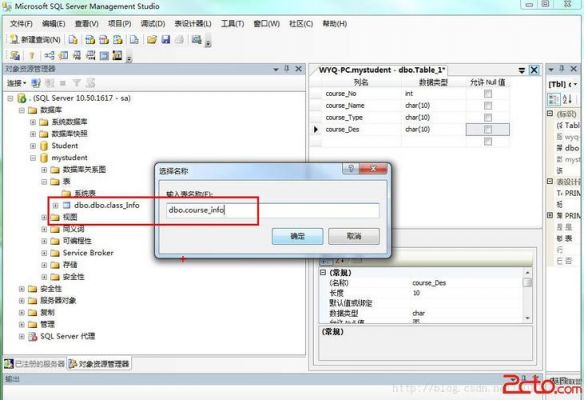Image resolution: width=584 pixels, height=400 pixels.
Task: Click the Alphabetical A-Z sort icon in Properties
Action: coord(567,99)
